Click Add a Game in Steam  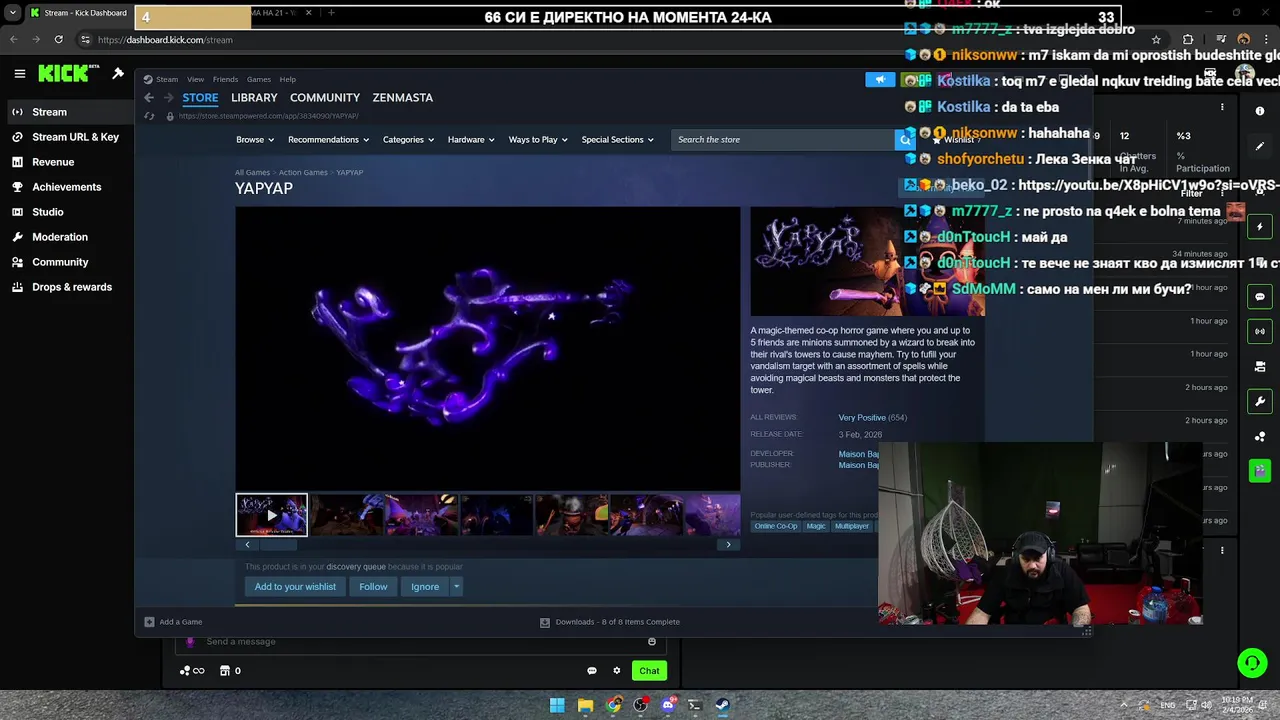coord(174,622)
